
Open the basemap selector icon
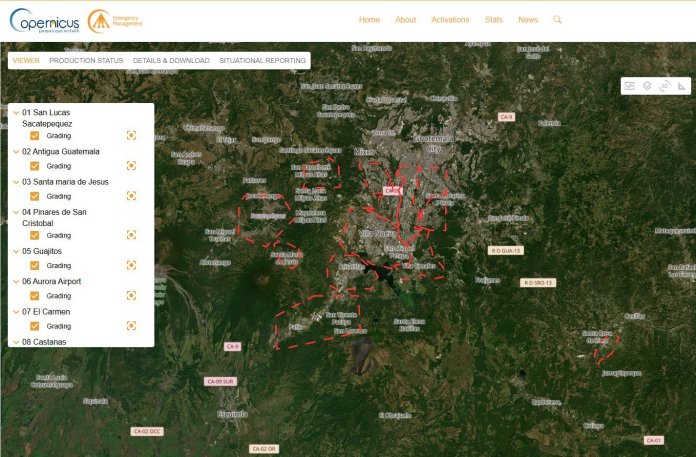coord(629,86)
